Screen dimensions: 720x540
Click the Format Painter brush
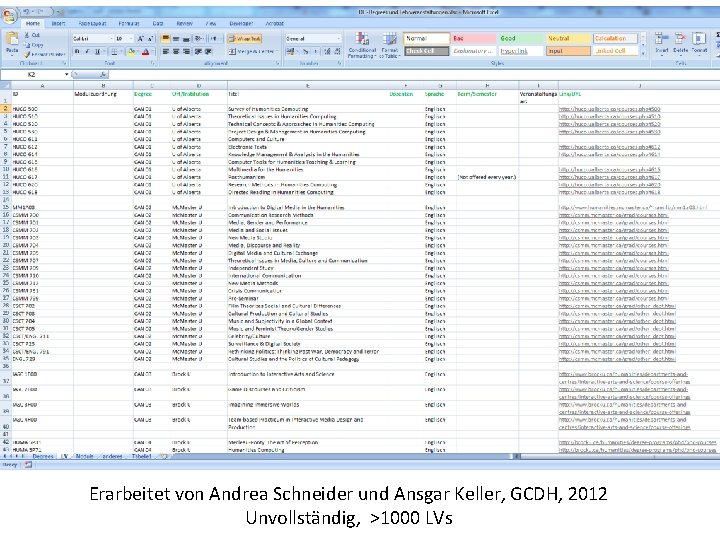point(45,54)
